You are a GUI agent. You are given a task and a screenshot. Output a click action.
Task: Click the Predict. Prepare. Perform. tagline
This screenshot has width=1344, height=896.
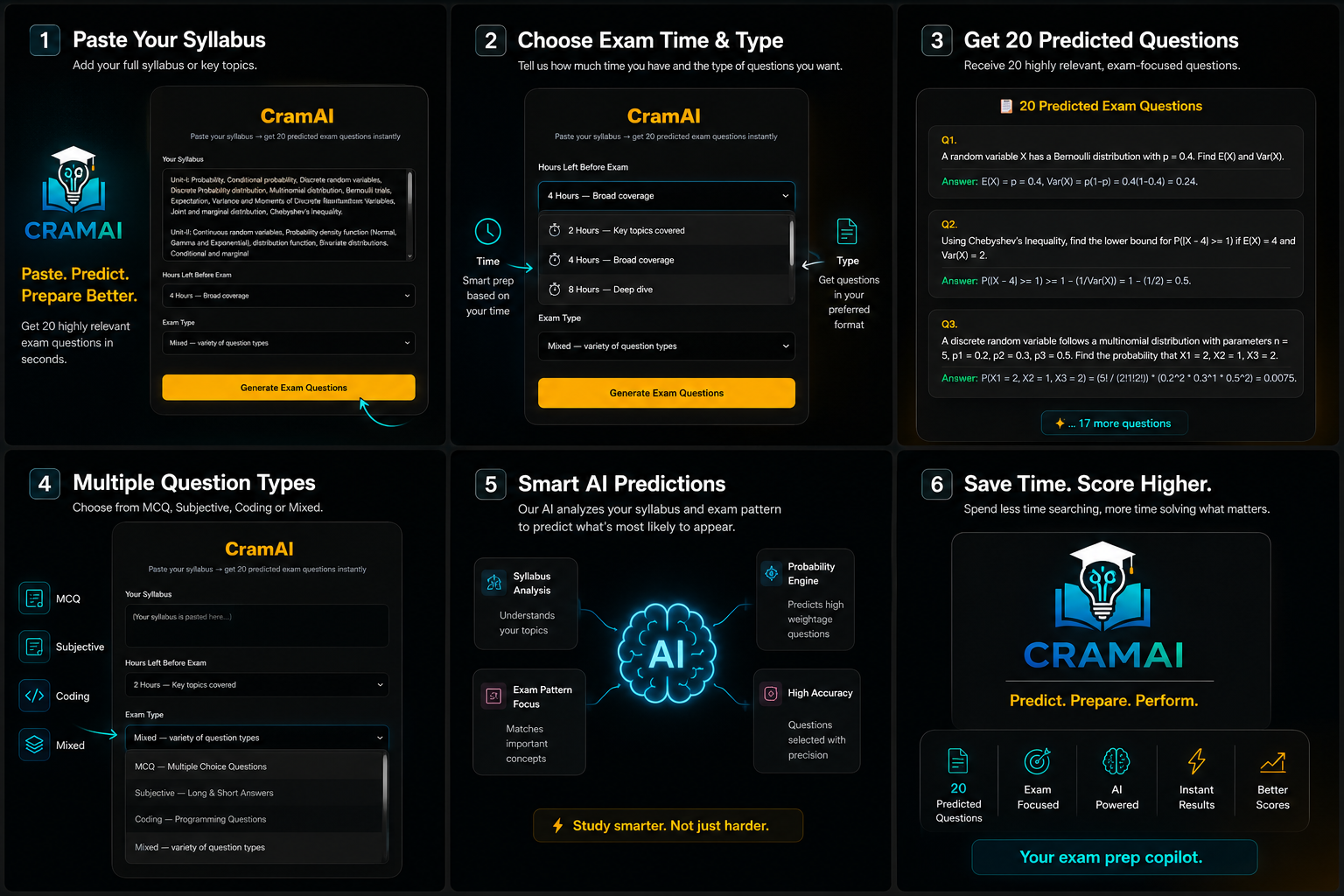(1103, 701)
